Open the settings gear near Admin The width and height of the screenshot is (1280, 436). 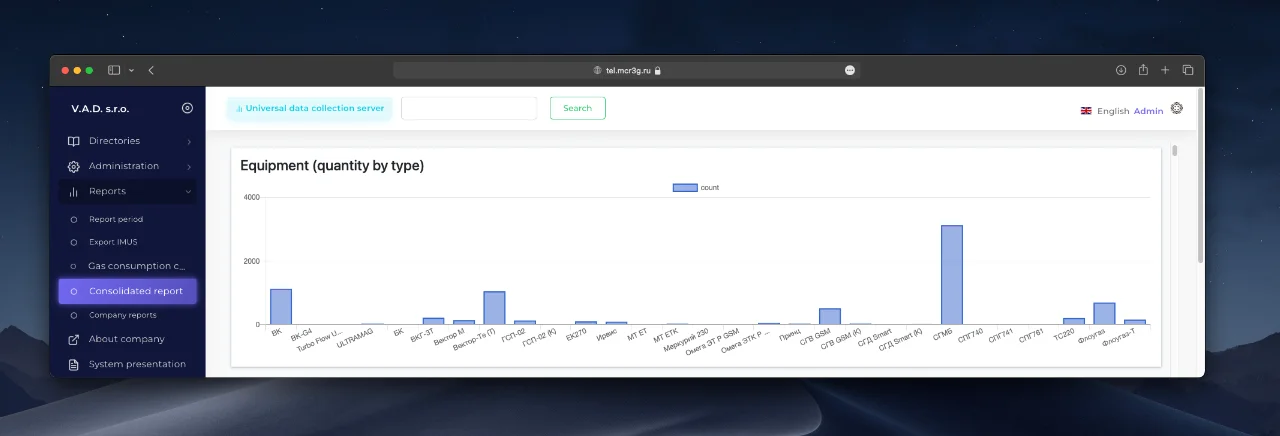(x=1176, y=108)
